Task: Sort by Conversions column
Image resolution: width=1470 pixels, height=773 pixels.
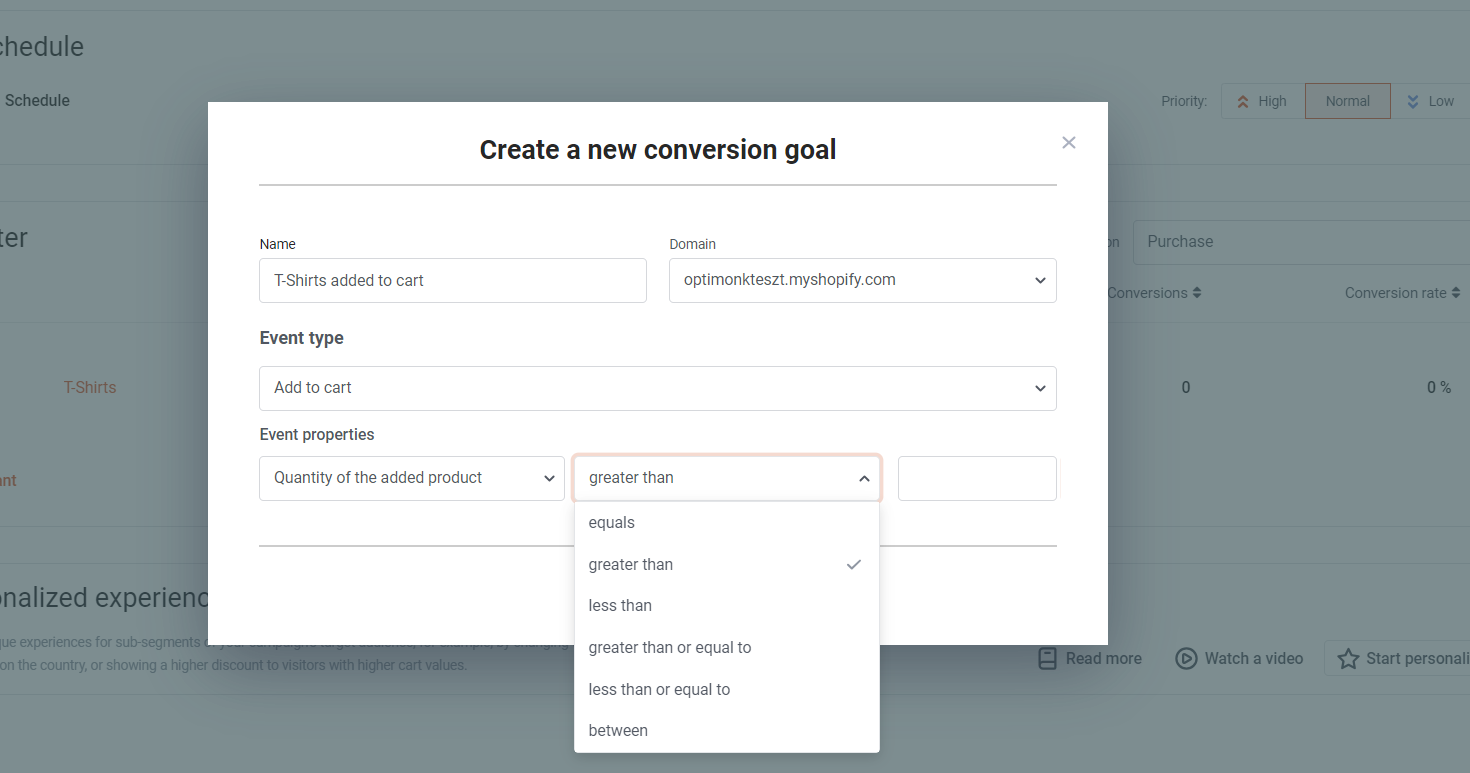Action: 1154,293
